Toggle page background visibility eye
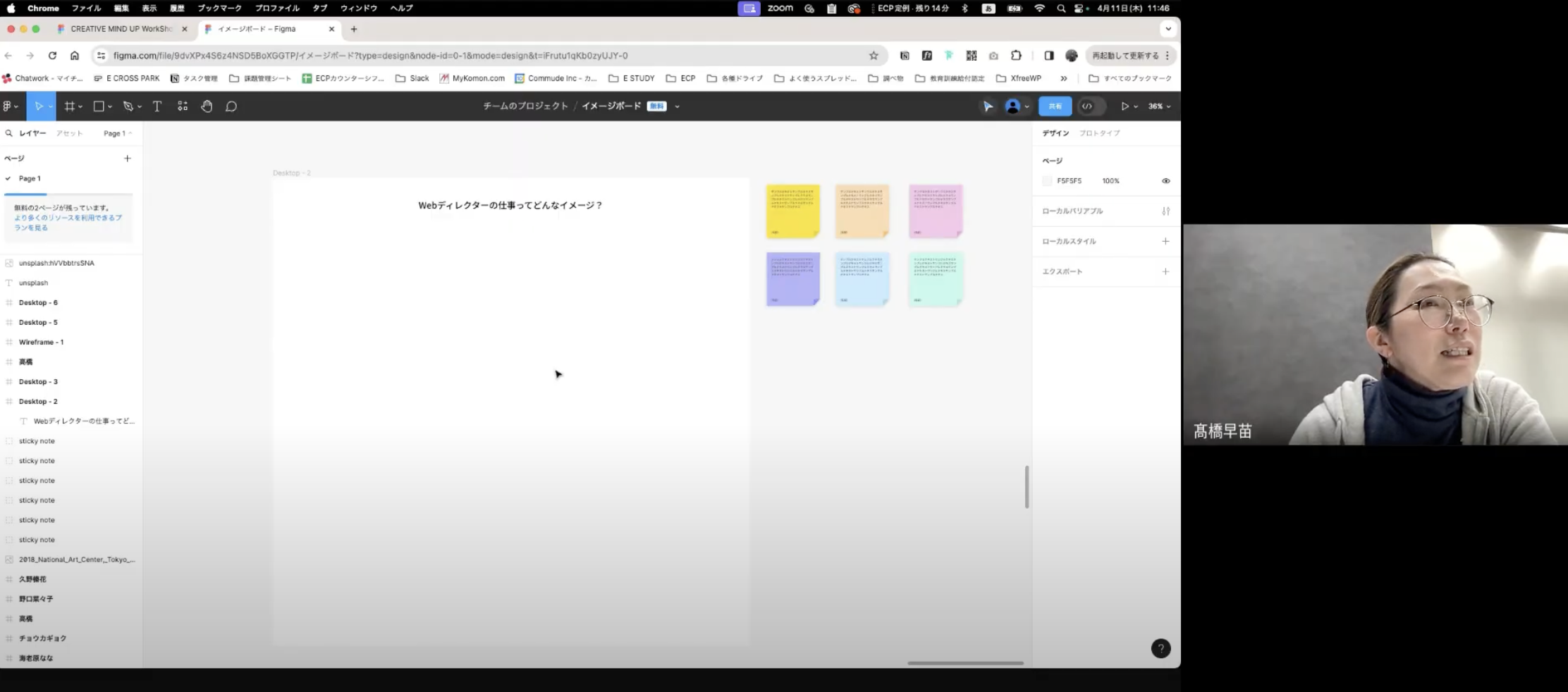Viewport: 1568px width, 692px height. [x=1166, y=181]
